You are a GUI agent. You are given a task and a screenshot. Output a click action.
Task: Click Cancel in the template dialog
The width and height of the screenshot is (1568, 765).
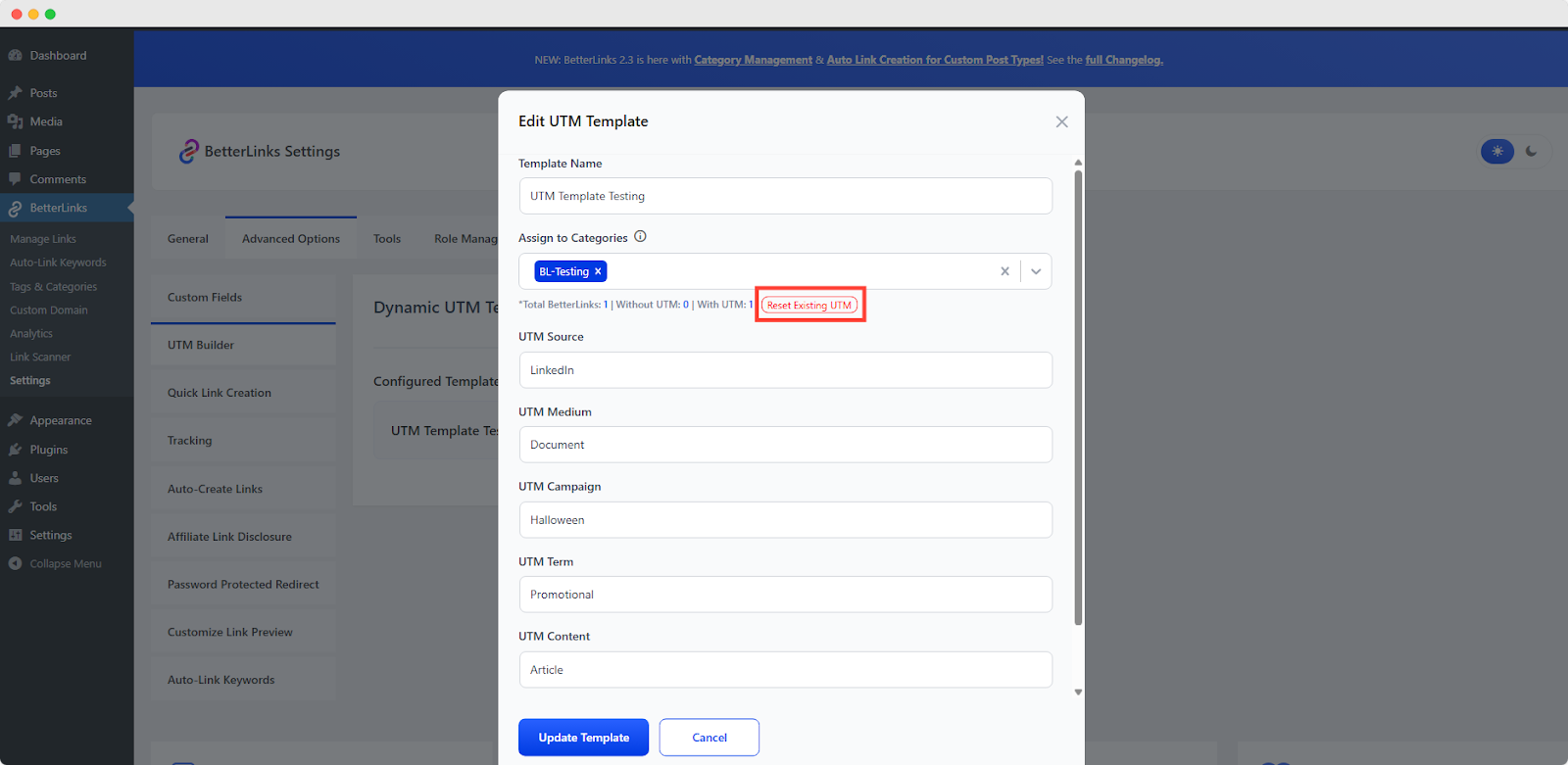pos(709,738)
